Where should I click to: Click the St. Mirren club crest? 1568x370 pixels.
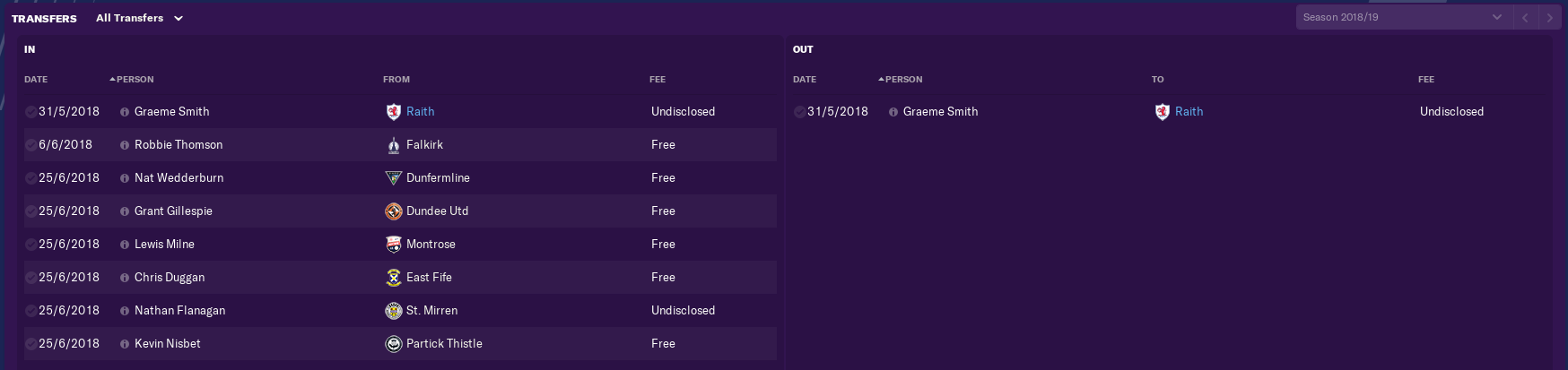click(393, 311)
